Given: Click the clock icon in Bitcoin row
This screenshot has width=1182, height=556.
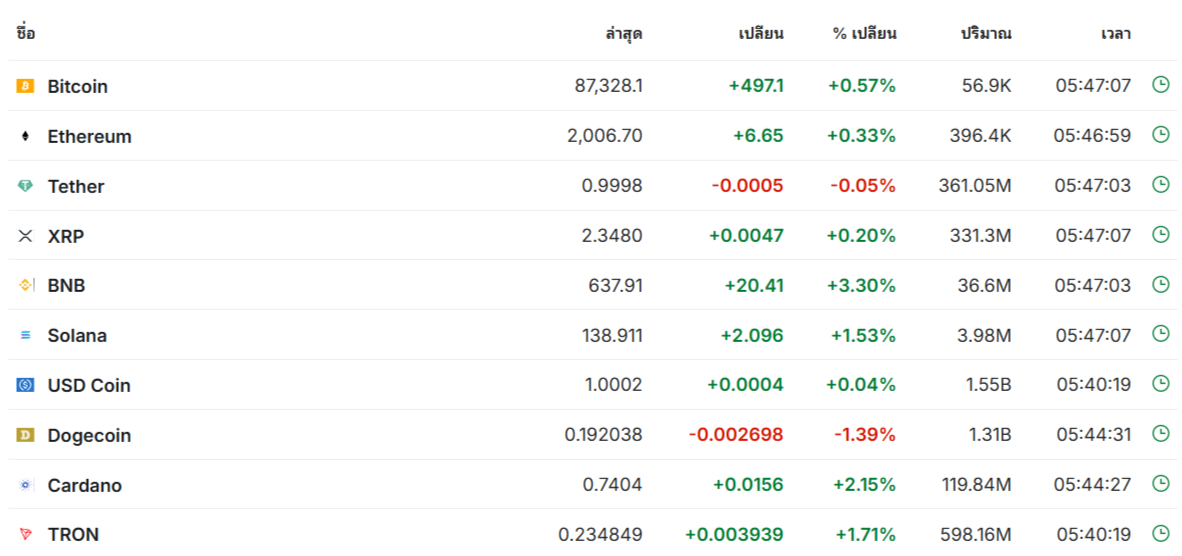Looking at the screenshot, I should pos(1161,84).
